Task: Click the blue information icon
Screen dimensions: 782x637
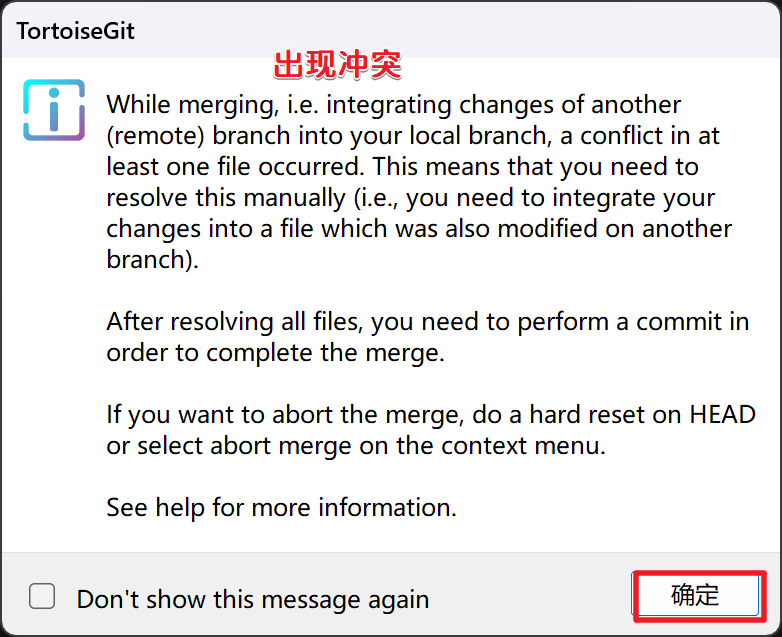Action: point(54,109)
